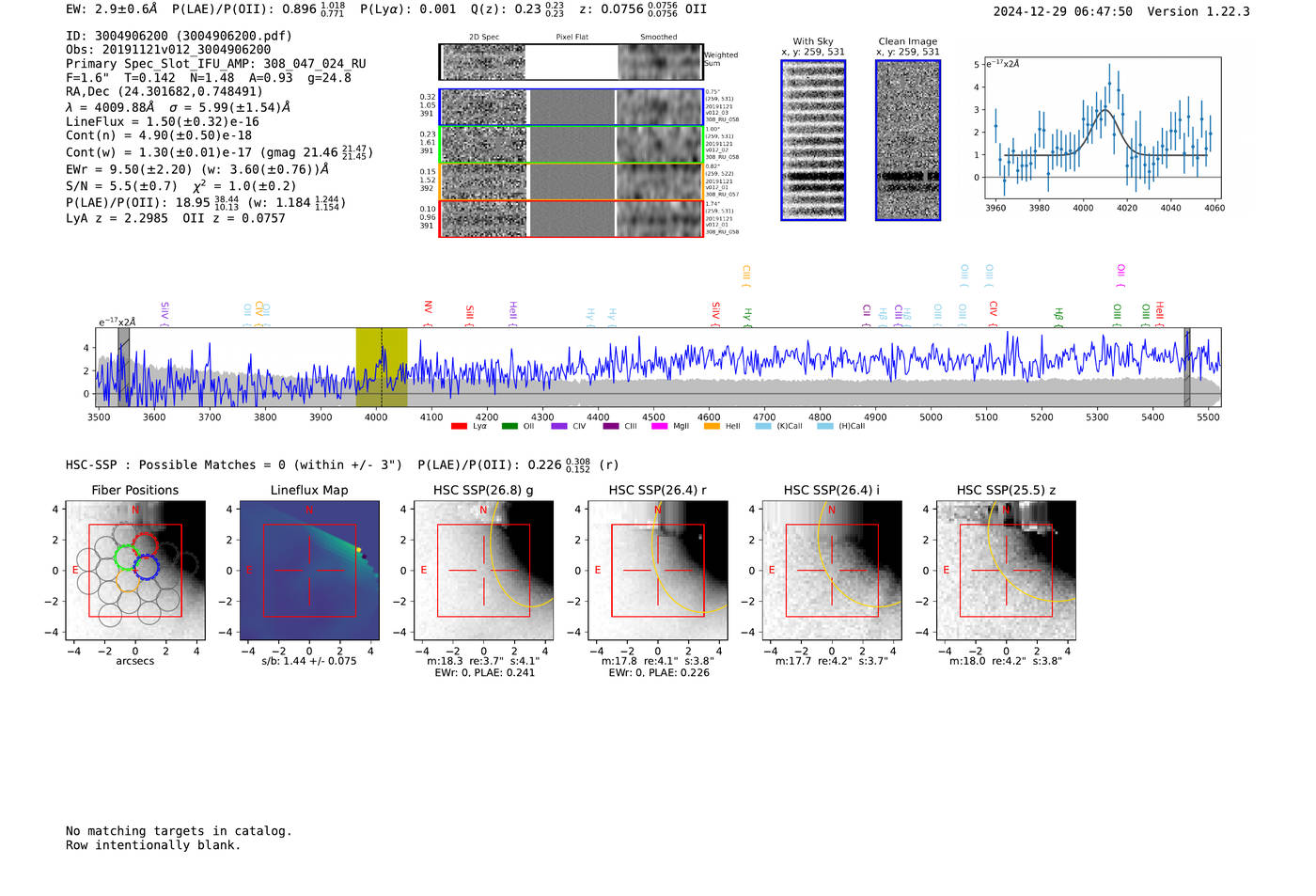Open the HSC SSP(25.5) z image
This screenshot has height=896, width=1316.
(x=1006, y=571)
